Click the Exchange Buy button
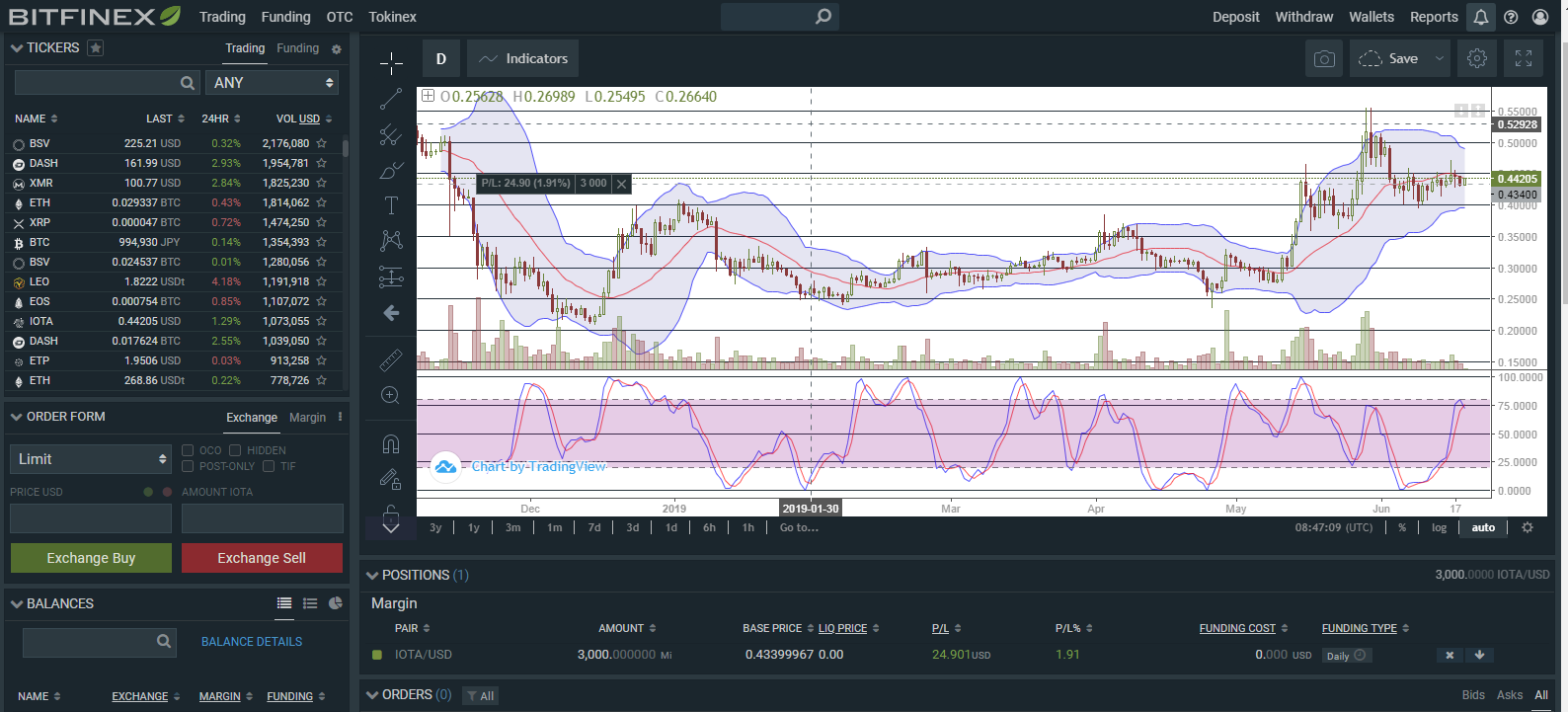 91,558
